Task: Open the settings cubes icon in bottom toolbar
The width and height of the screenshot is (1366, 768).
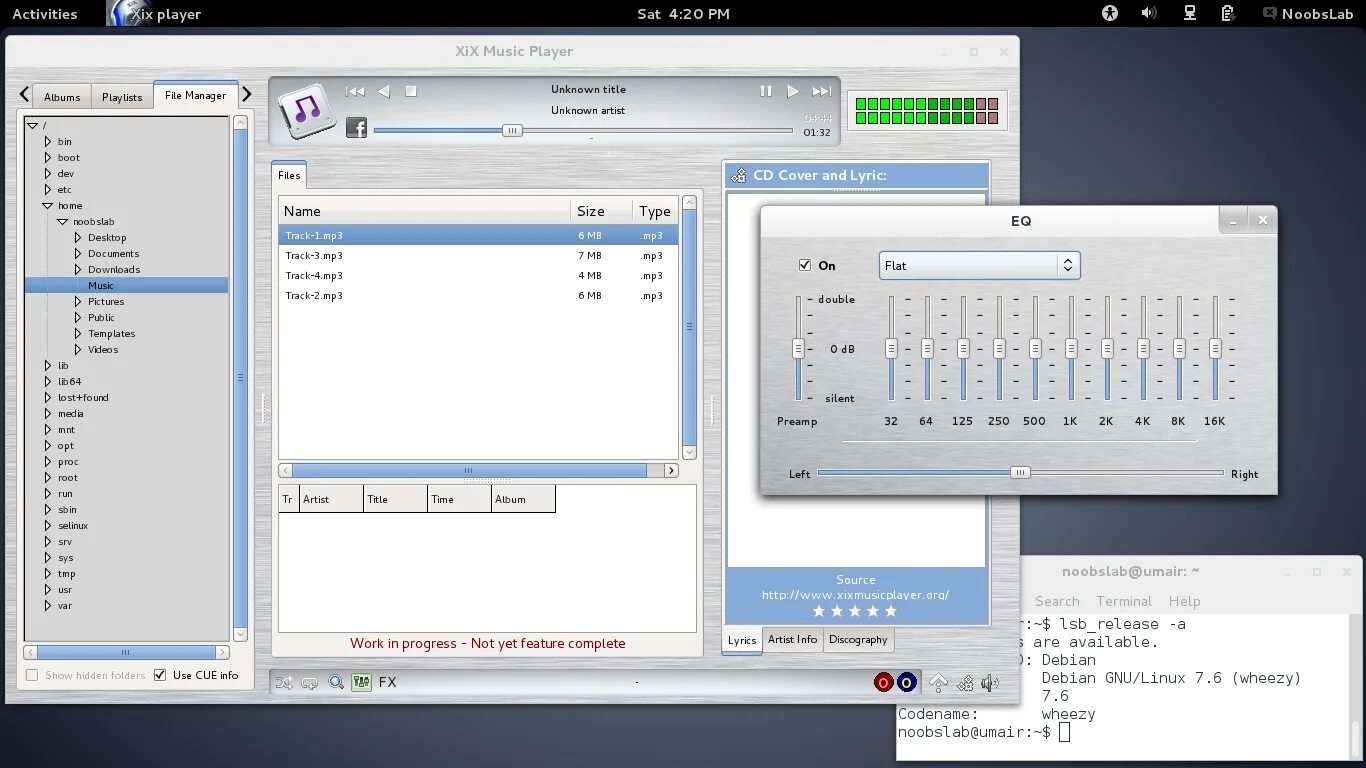Action: click(965, 683)
